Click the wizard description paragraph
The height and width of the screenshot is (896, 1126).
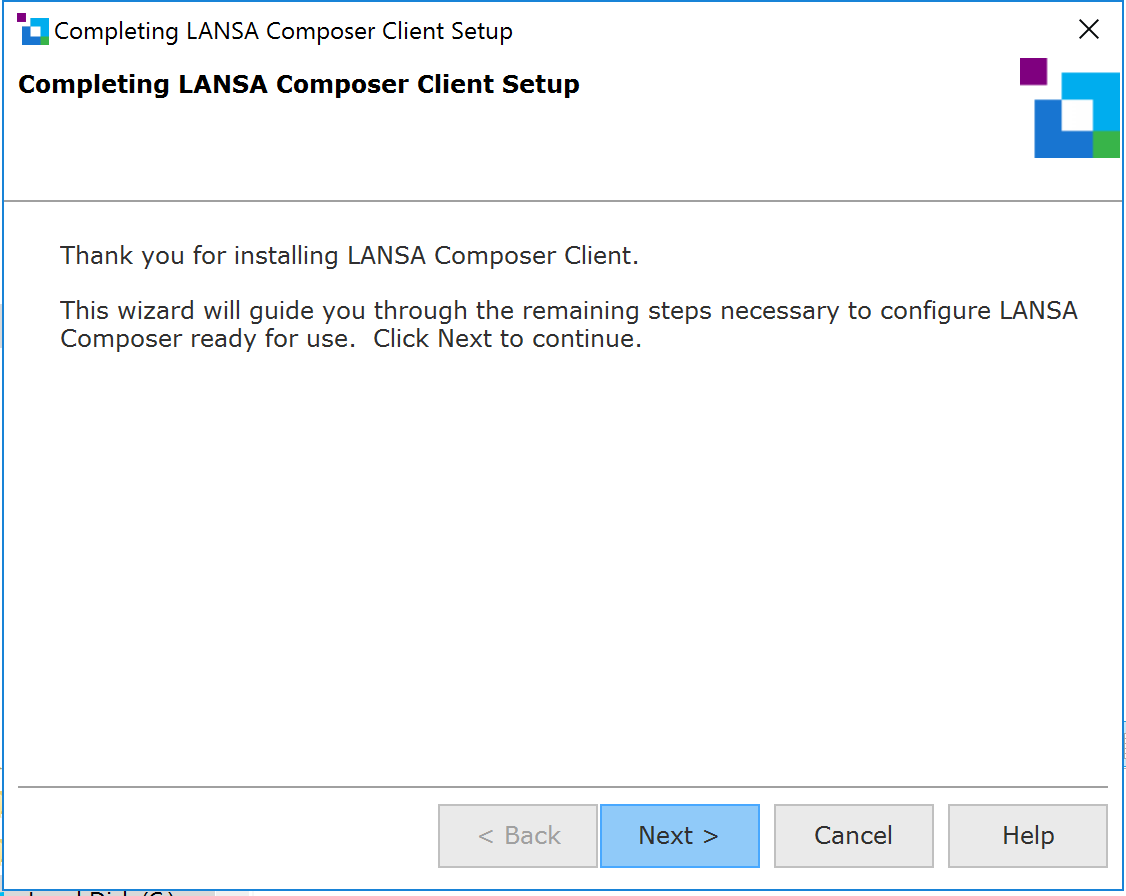tap(568, 324)
